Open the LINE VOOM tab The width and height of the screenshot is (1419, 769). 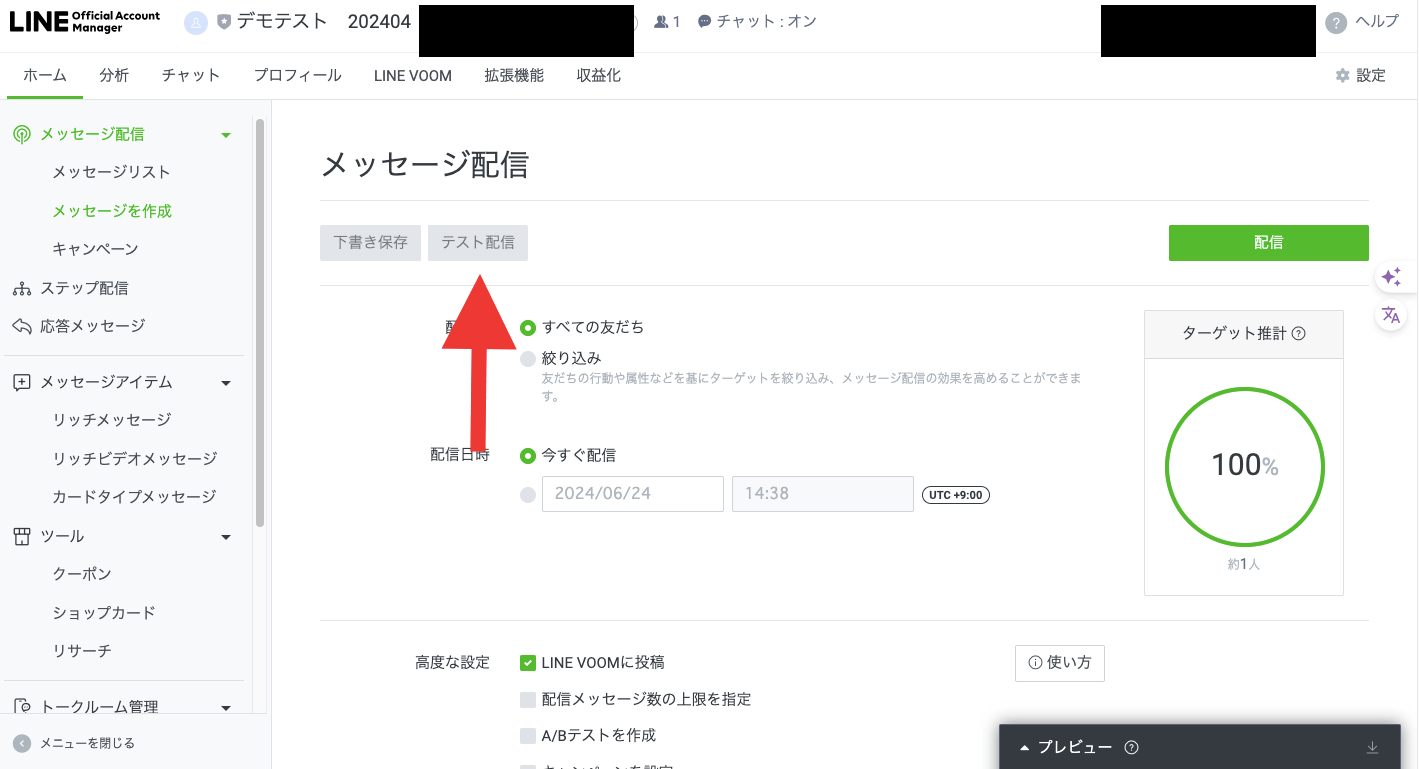coord(413,76)
